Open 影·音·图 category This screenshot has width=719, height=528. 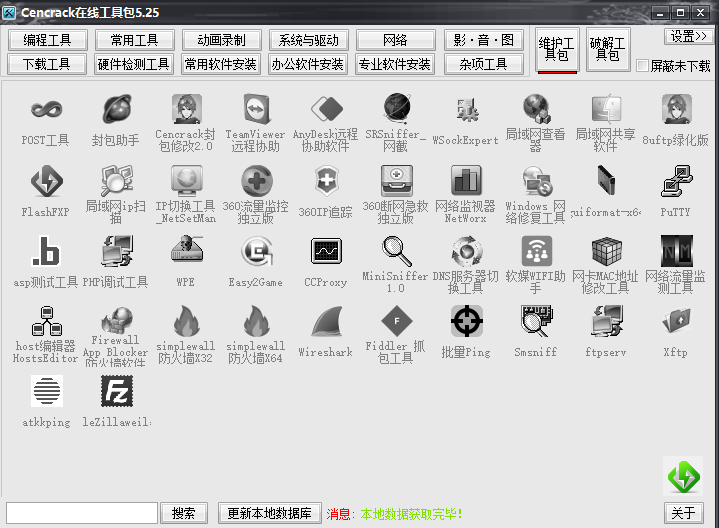coord(484,40)
